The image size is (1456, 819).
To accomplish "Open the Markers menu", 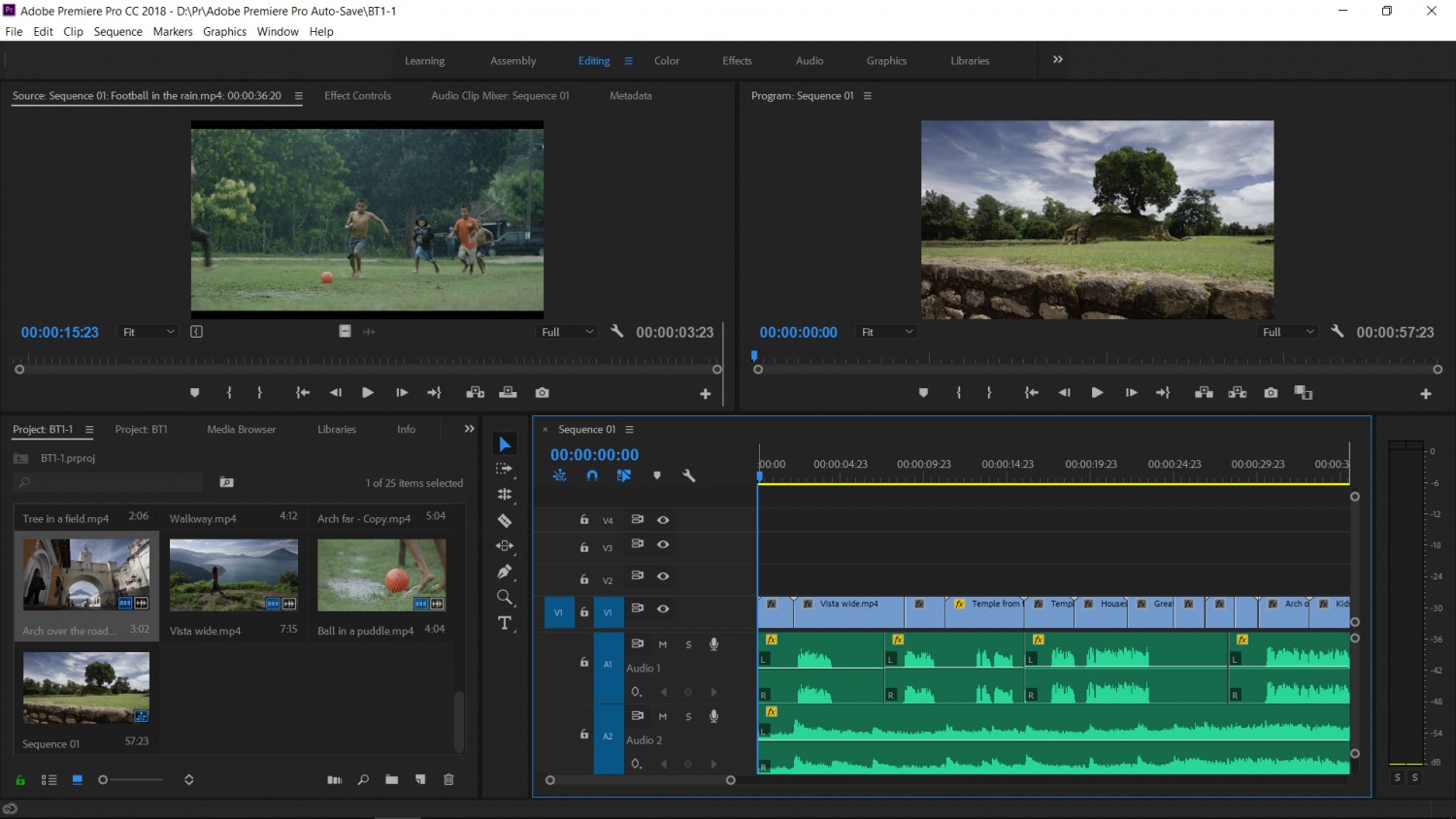I will coord(173,32).
